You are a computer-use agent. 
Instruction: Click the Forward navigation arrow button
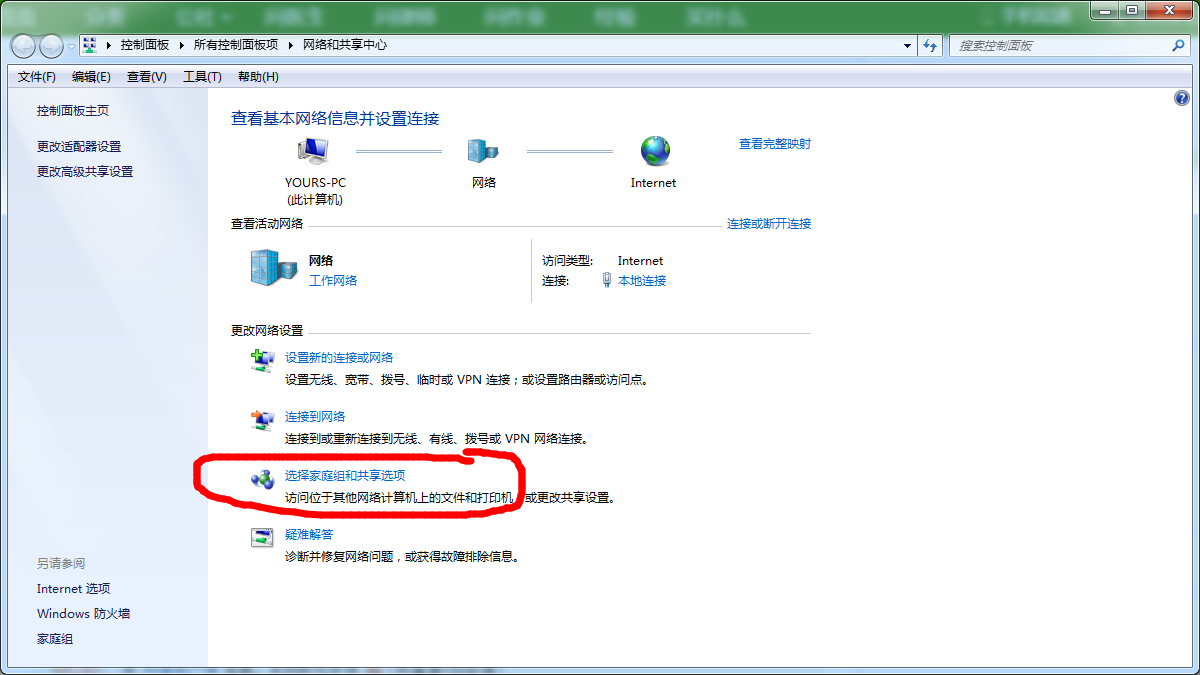51,46
